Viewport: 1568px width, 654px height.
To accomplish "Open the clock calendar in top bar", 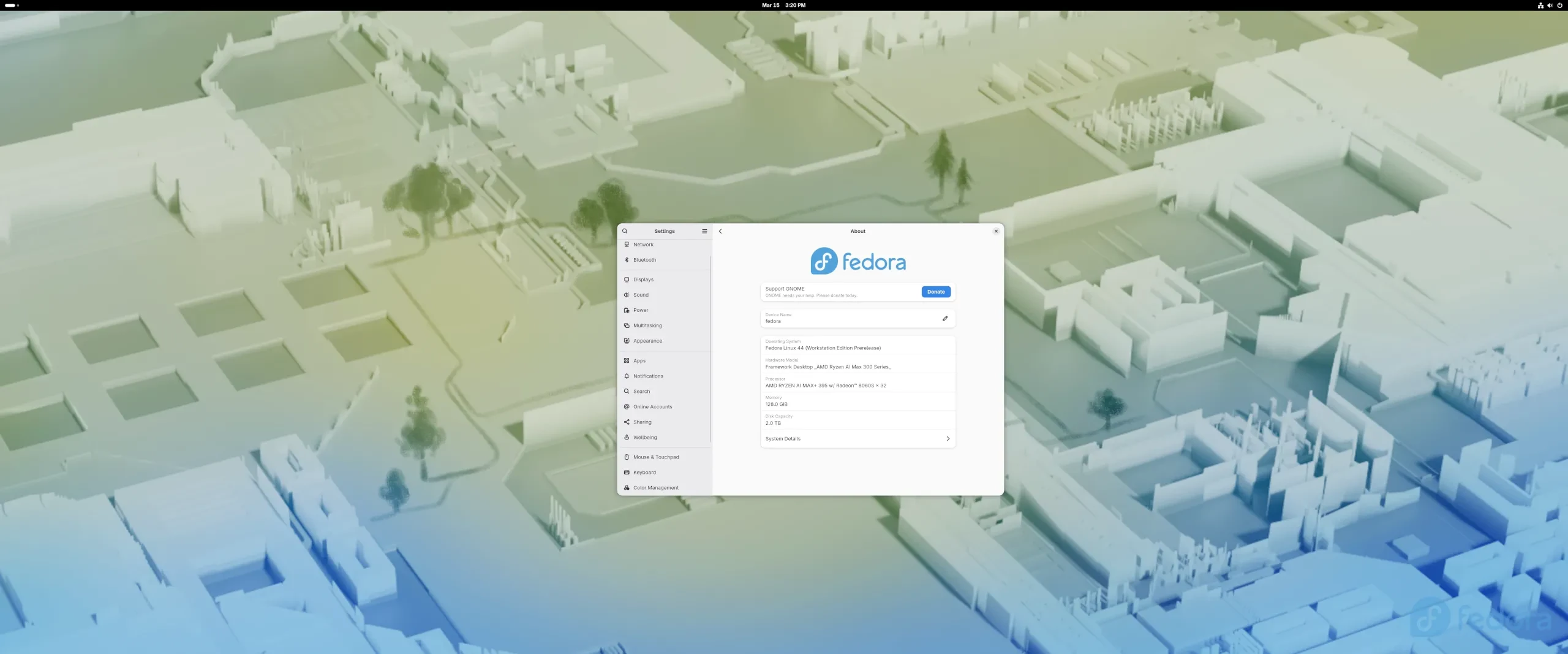I will [x=783, y=5].
